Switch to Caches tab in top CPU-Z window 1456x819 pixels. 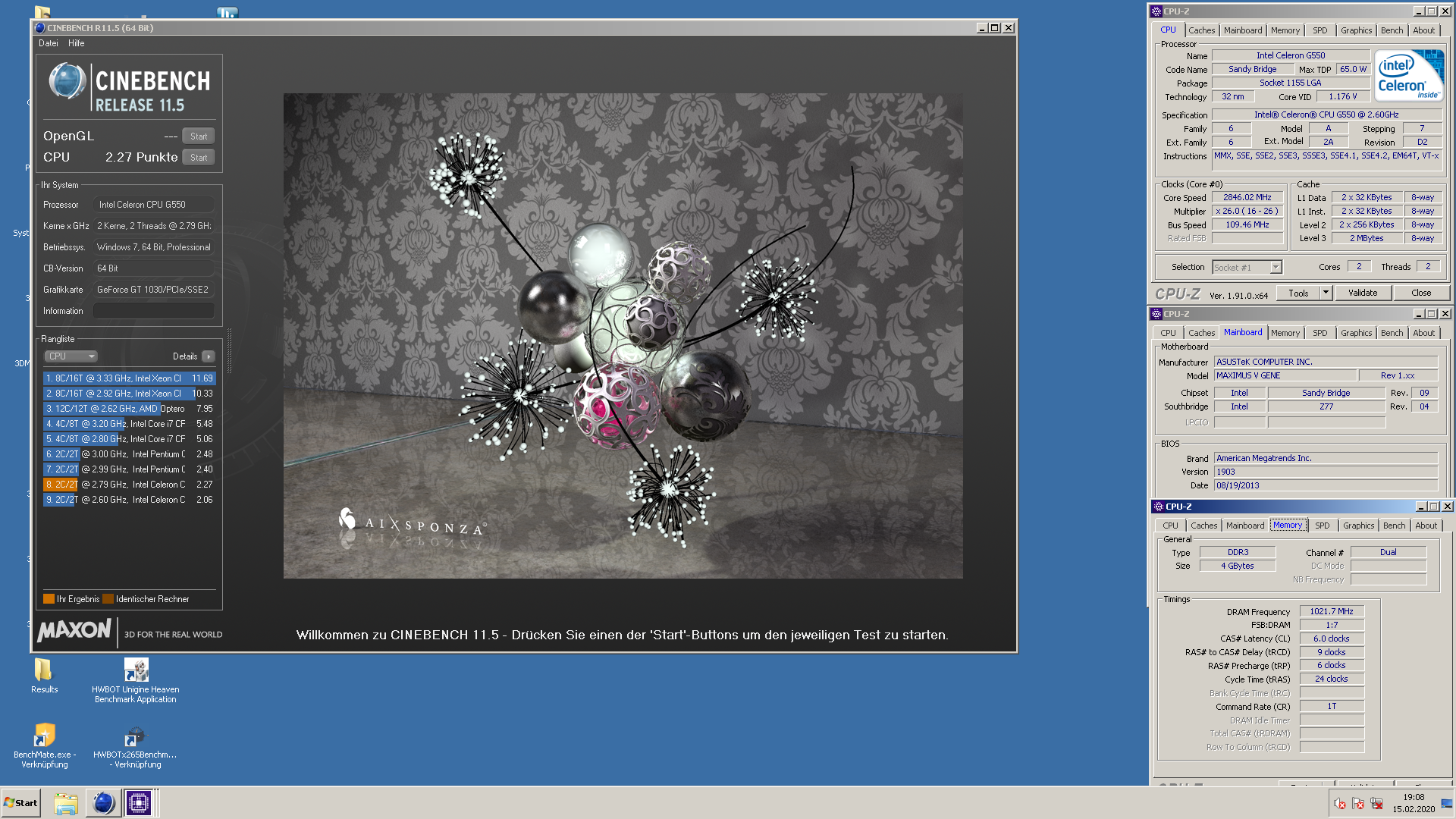point(1201,30)
